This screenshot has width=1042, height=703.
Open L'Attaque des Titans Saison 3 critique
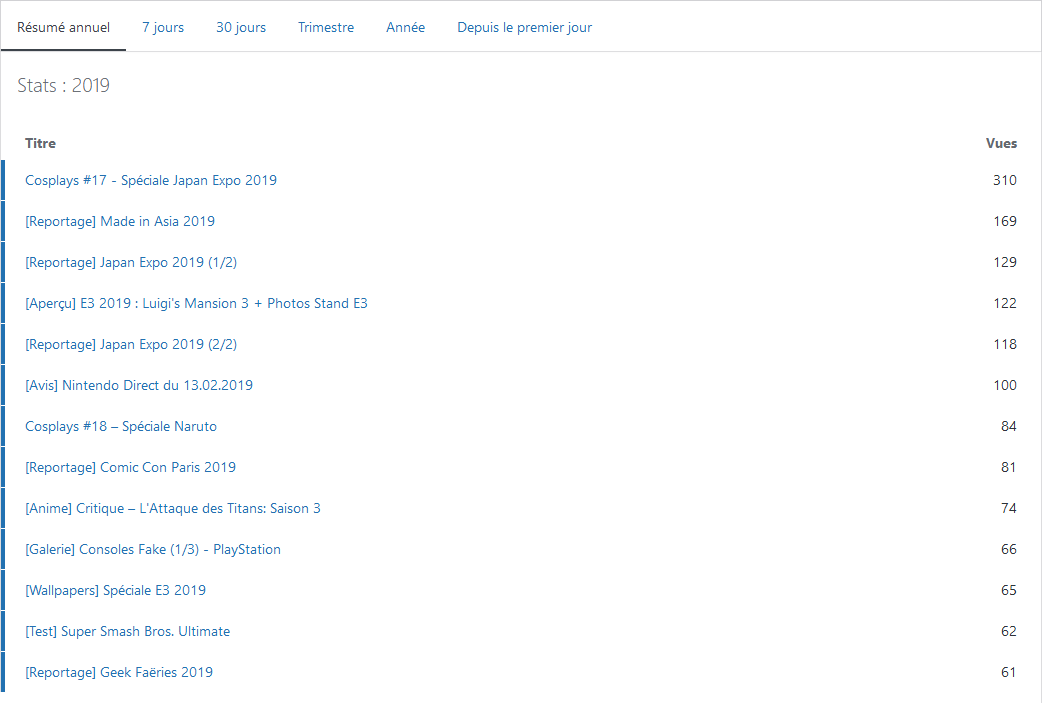173,508
